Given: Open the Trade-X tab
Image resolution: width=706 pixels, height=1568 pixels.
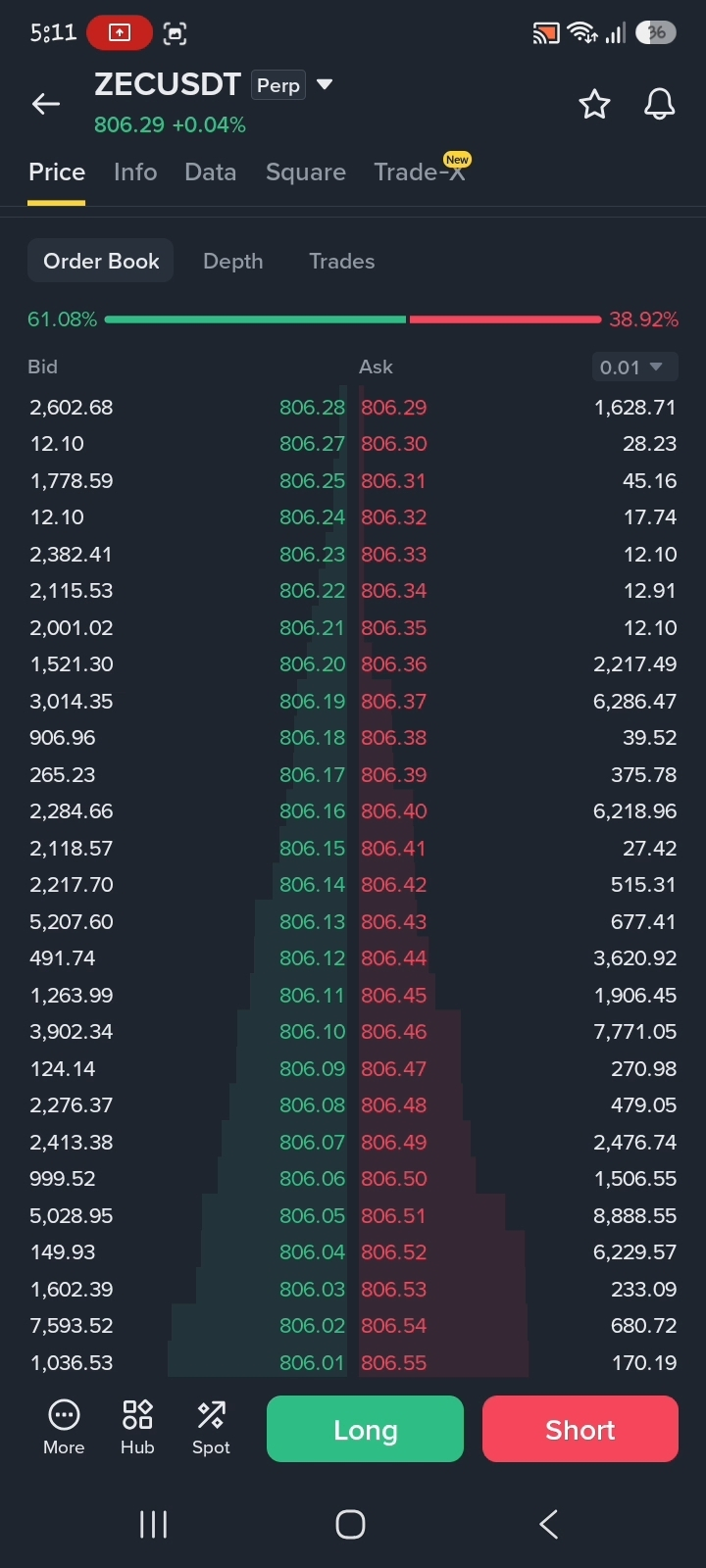Looking at the screenshot, I should pyautogui.click(x=421, y=172).
